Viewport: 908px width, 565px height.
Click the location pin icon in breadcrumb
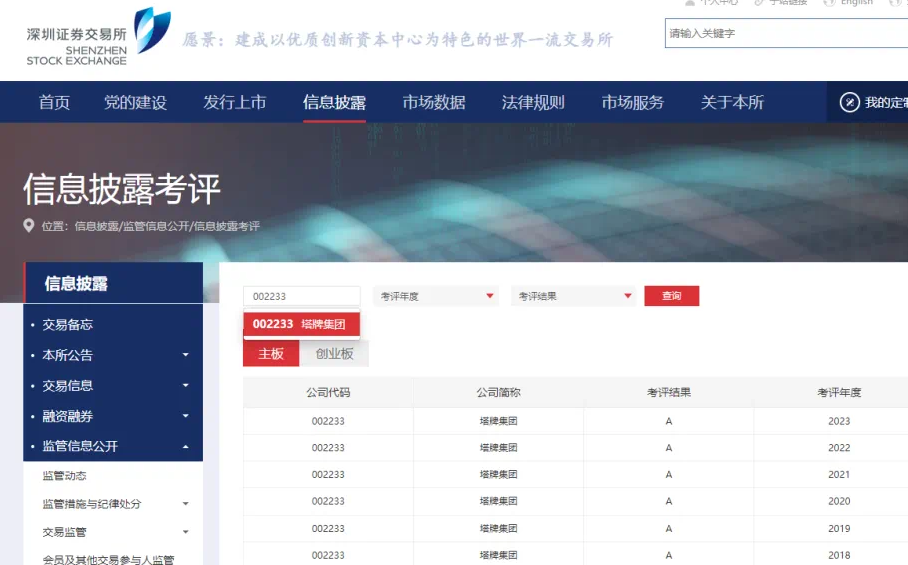28,225
